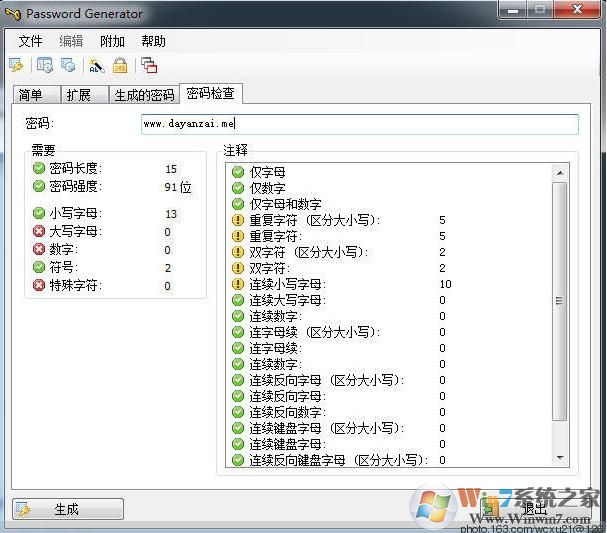Image resolution: width=607 pixels, height=533 pixels.
Task: Switch to the 简单 tab
Action: point(31,95)
